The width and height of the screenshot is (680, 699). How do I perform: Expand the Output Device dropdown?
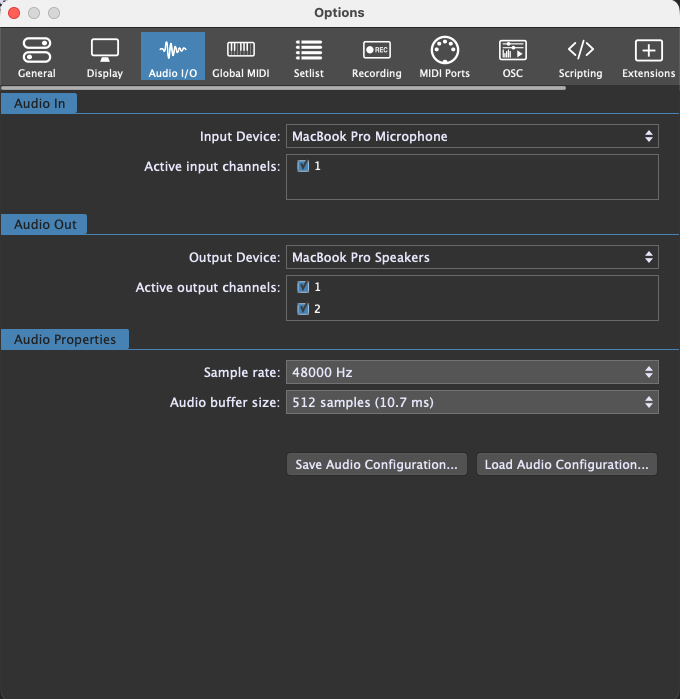[x=472, y=258]
